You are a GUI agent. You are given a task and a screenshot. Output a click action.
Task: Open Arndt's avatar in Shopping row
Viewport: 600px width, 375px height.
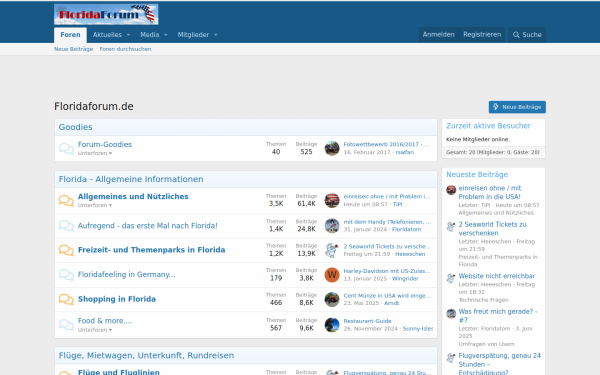click(x=332, y=299)
